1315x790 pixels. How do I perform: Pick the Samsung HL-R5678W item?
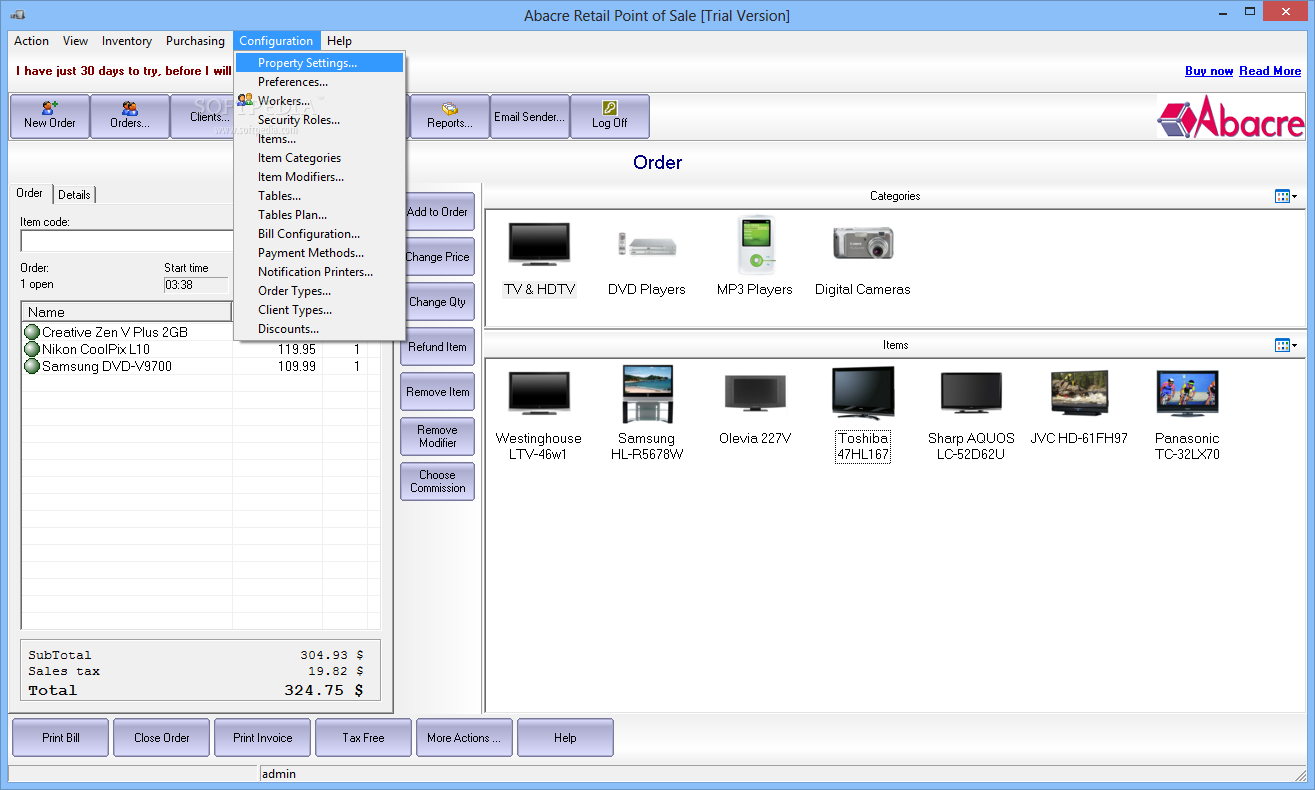(x=647, y=393)
